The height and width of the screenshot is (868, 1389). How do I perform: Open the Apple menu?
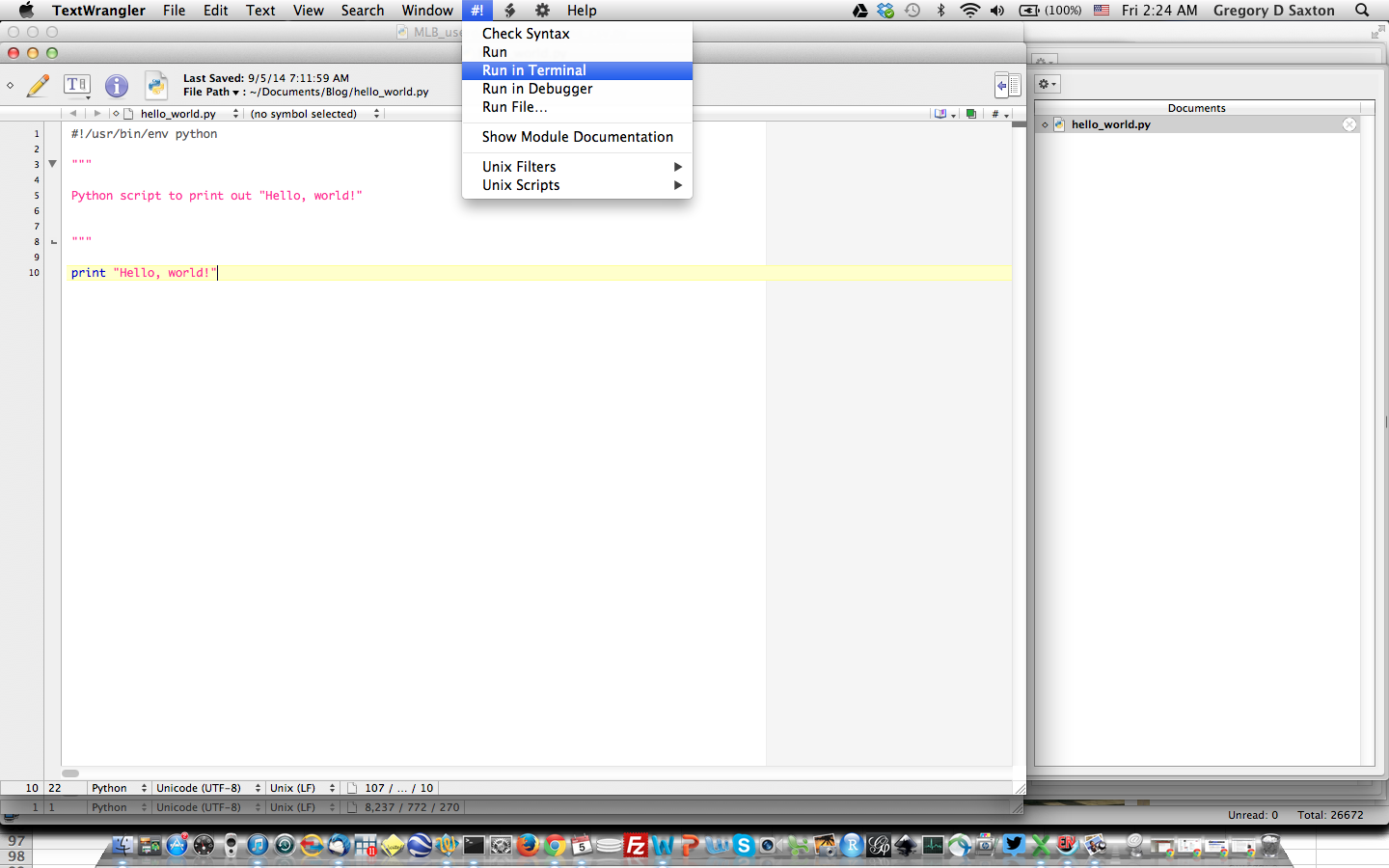[26, 10]
